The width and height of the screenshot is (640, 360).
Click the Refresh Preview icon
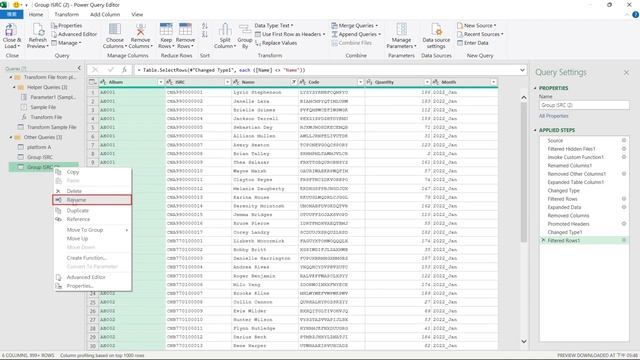38,31
